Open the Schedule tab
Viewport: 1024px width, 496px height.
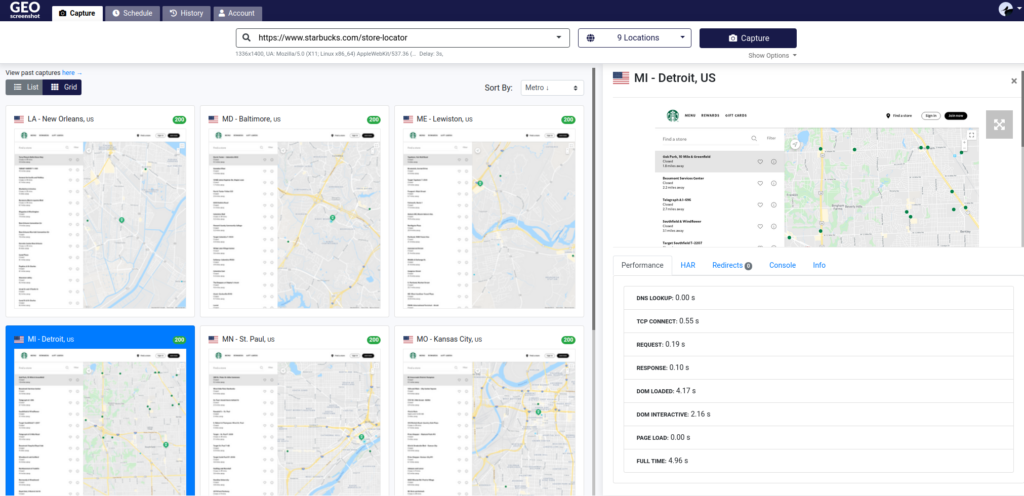click(133, 13)
